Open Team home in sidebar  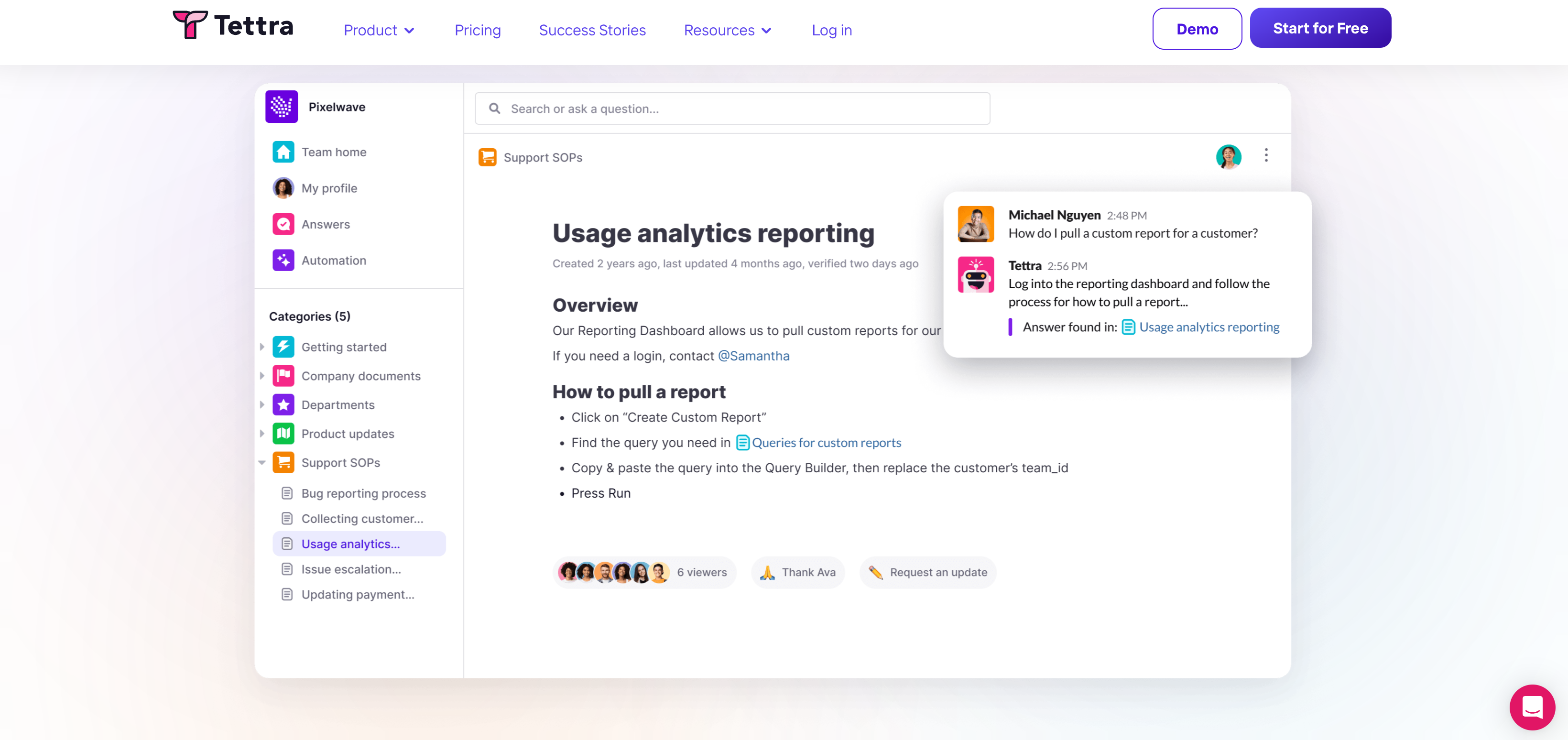334,152
